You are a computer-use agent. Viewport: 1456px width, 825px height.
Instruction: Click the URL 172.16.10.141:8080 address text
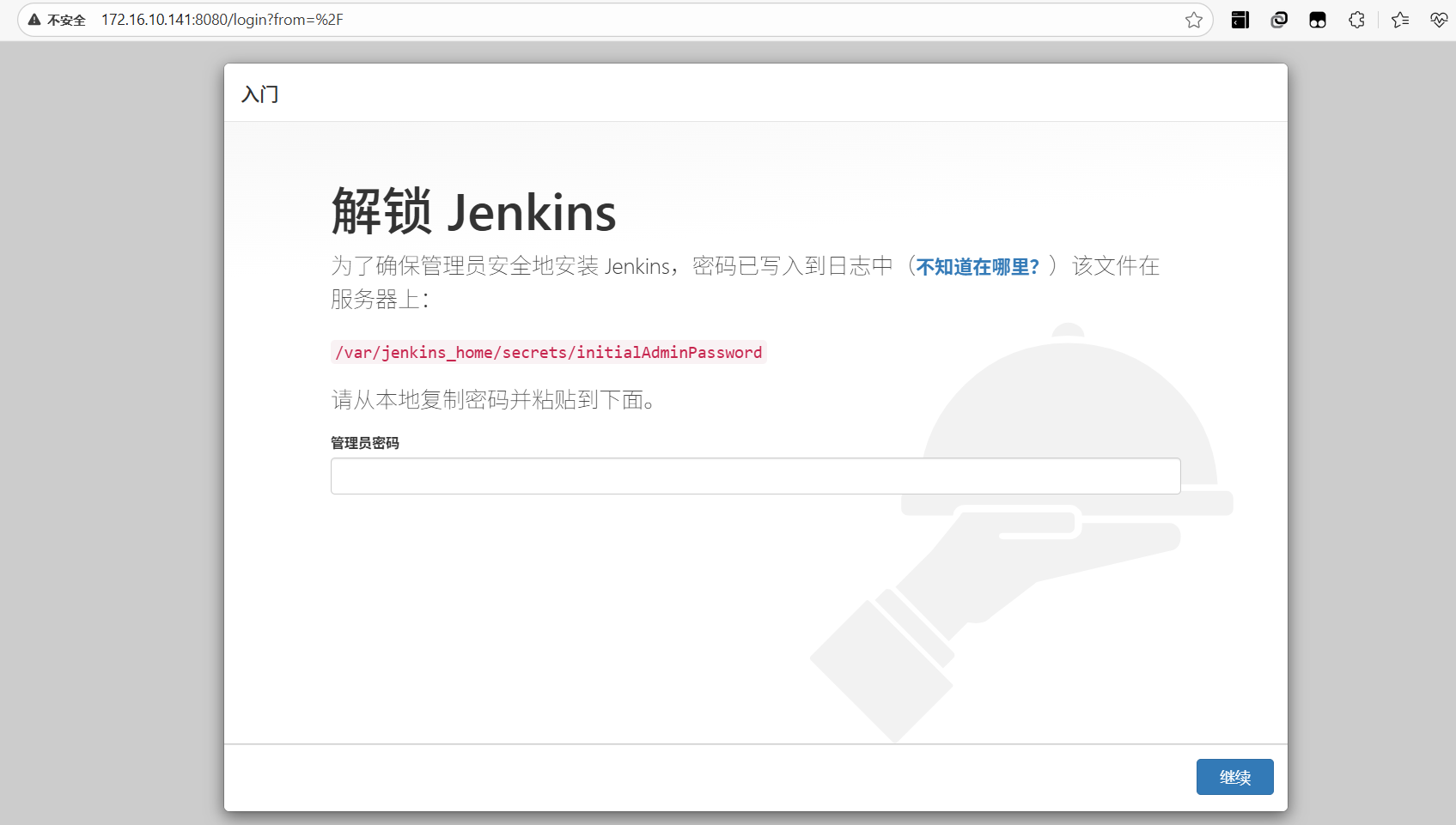(x=222, y=20)
